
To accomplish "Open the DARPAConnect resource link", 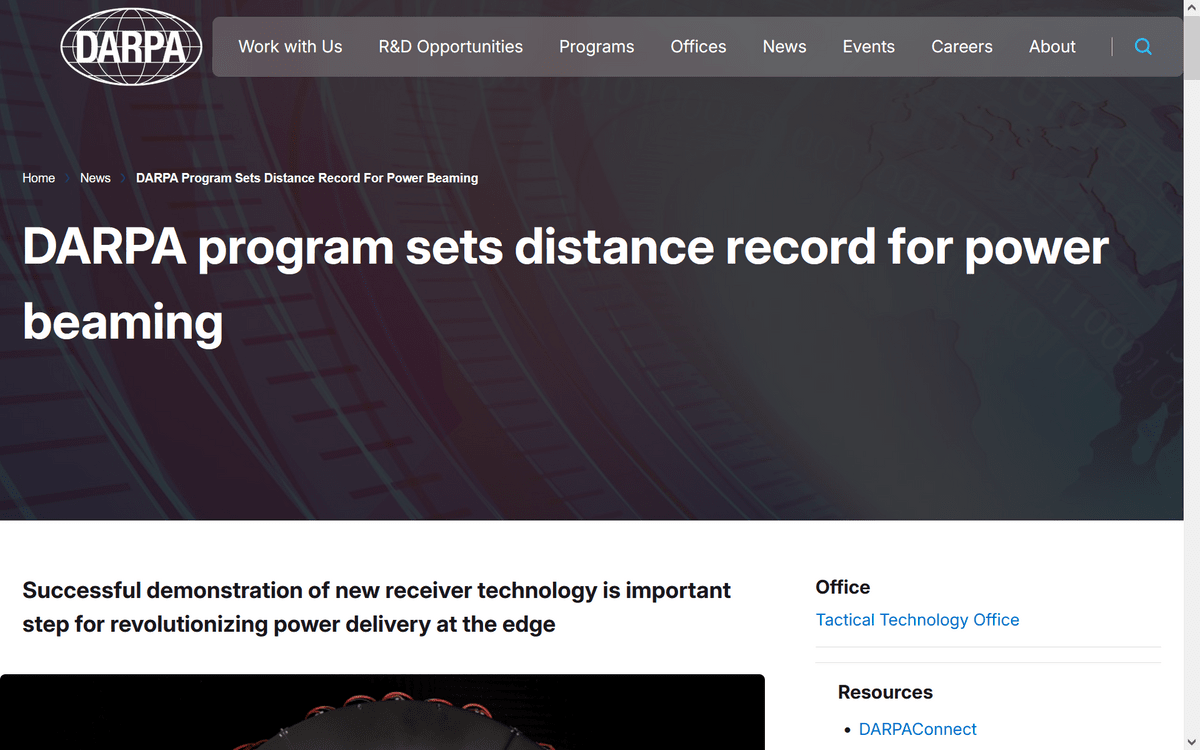I will pos(917,729).
